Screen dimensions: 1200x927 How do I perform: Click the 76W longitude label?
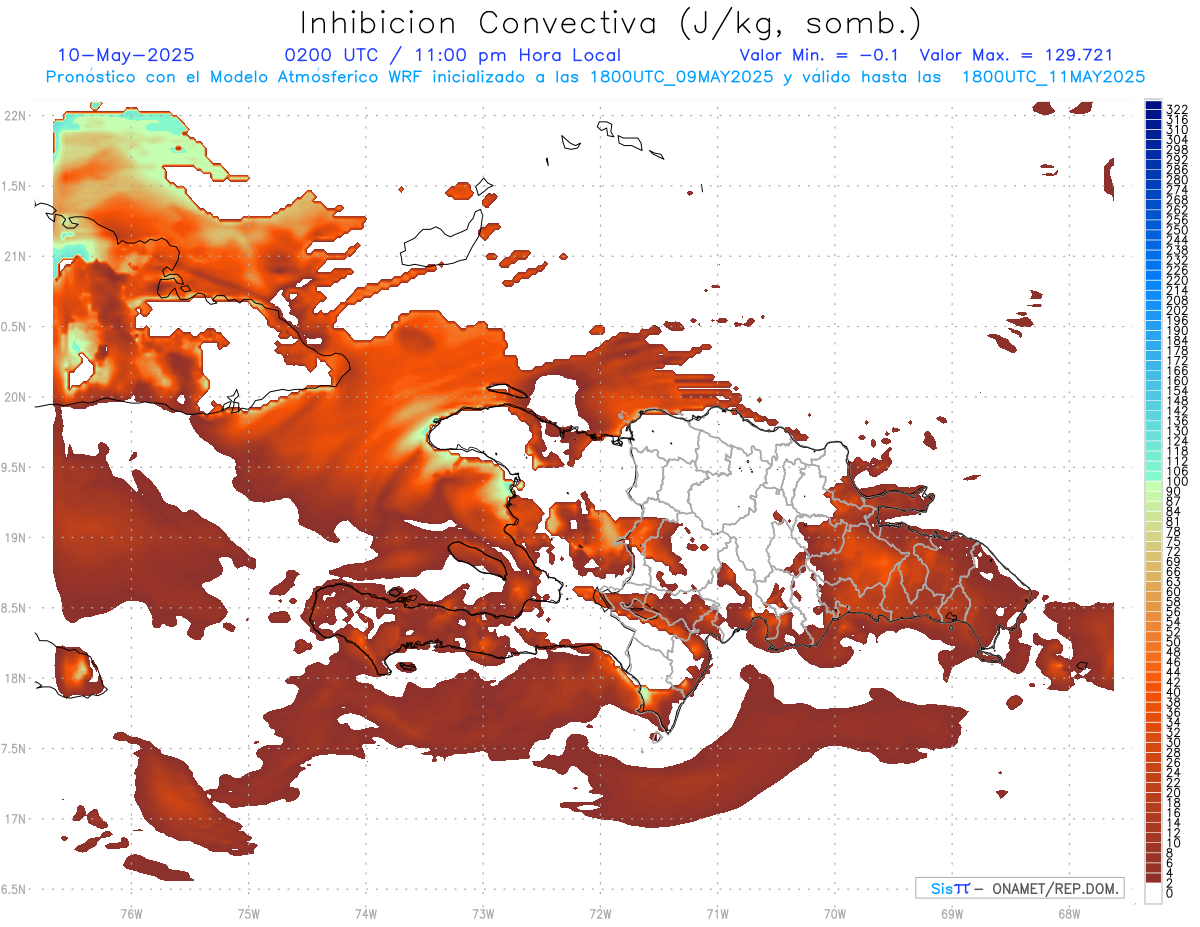131,914
